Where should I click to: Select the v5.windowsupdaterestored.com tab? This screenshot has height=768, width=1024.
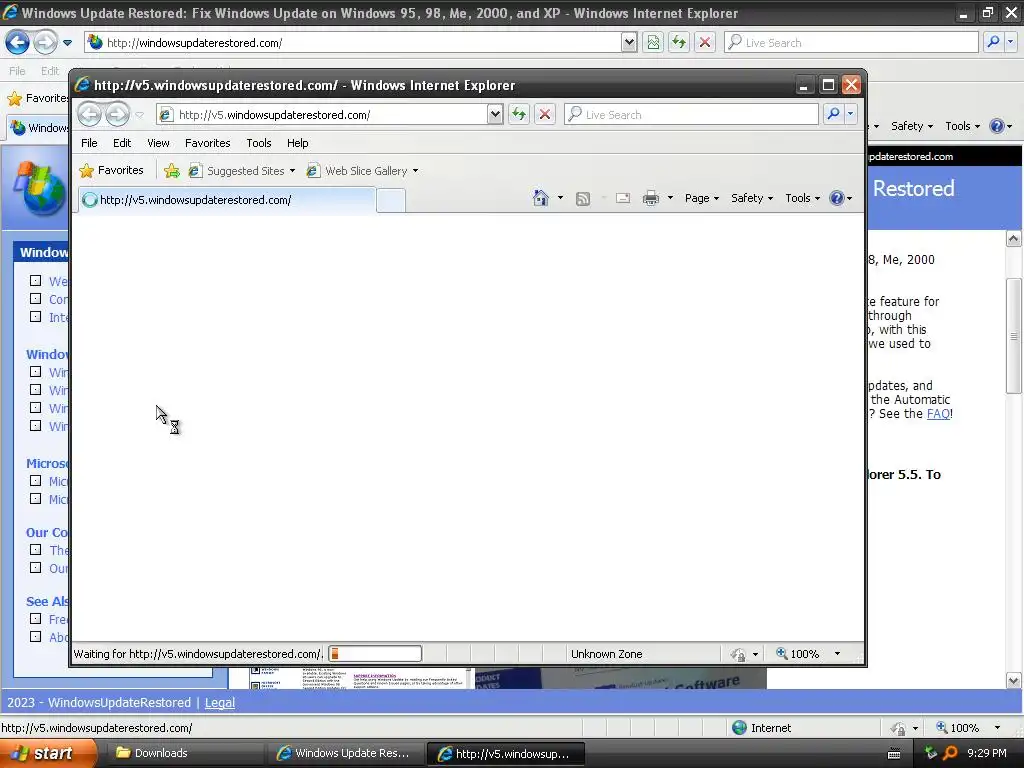(227, 200)
